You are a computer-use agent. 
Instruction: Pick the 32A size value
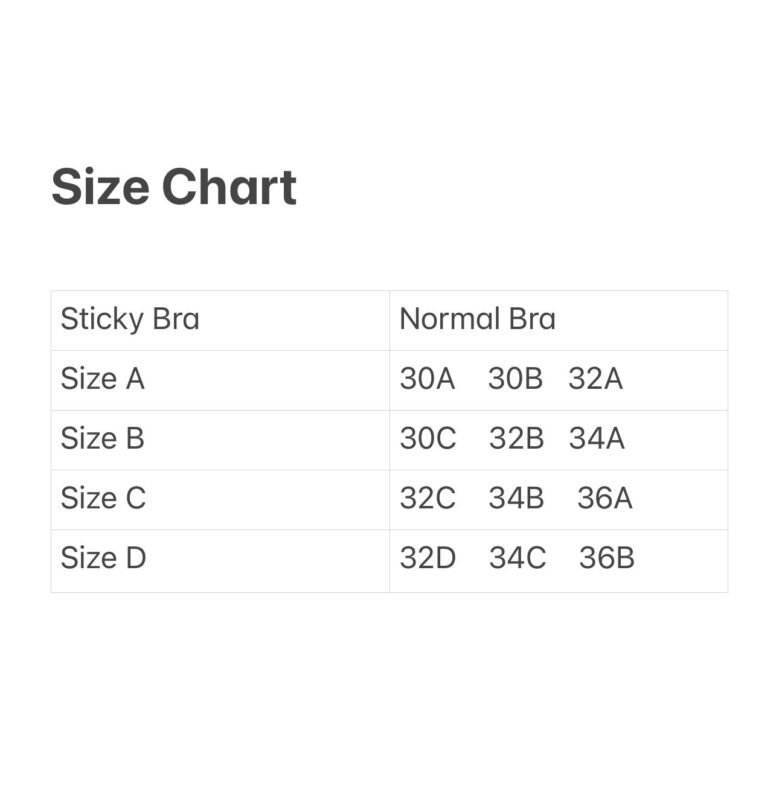pos(595,379)
